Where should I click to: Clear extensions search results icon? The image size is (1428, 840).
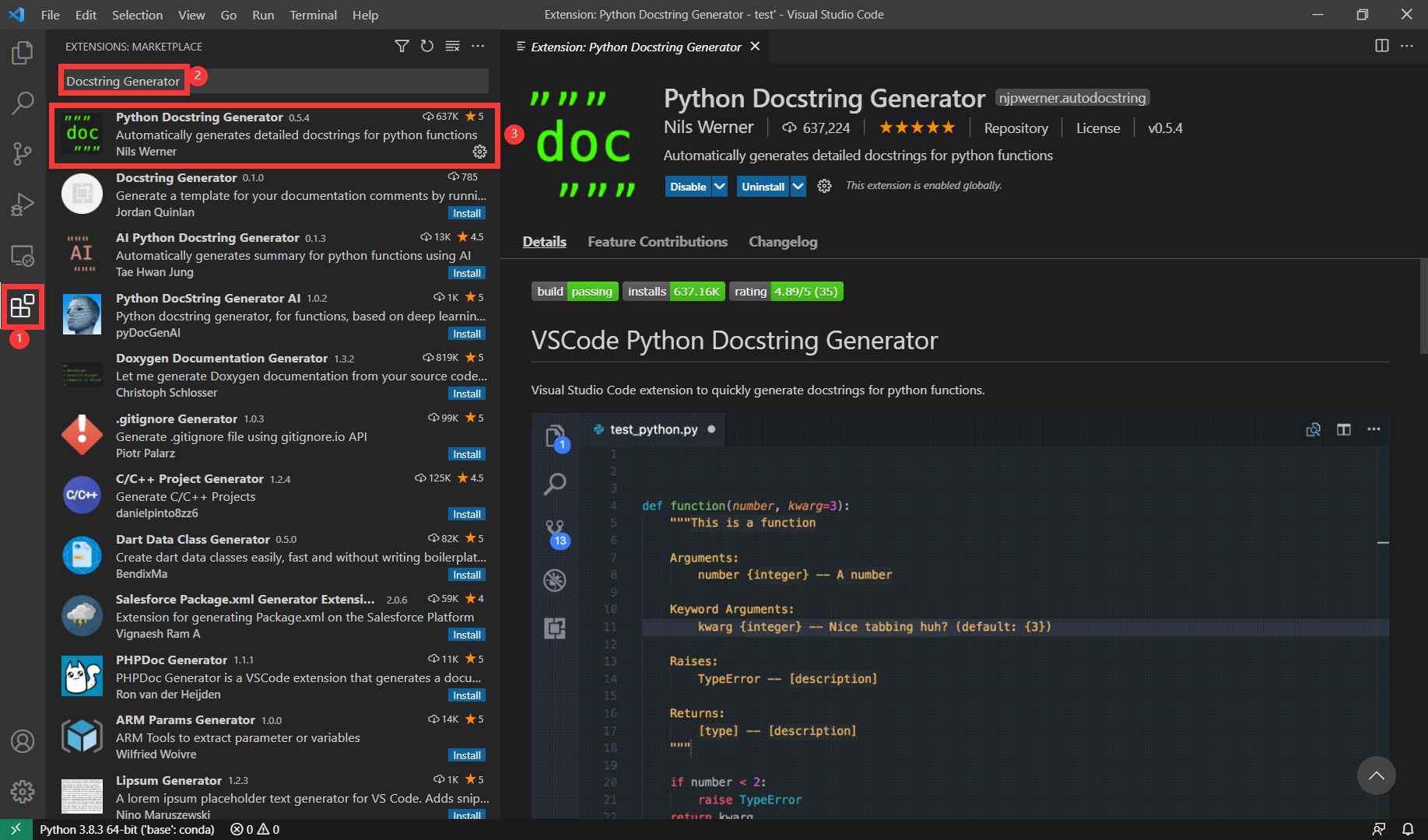(x=452, y=47)
